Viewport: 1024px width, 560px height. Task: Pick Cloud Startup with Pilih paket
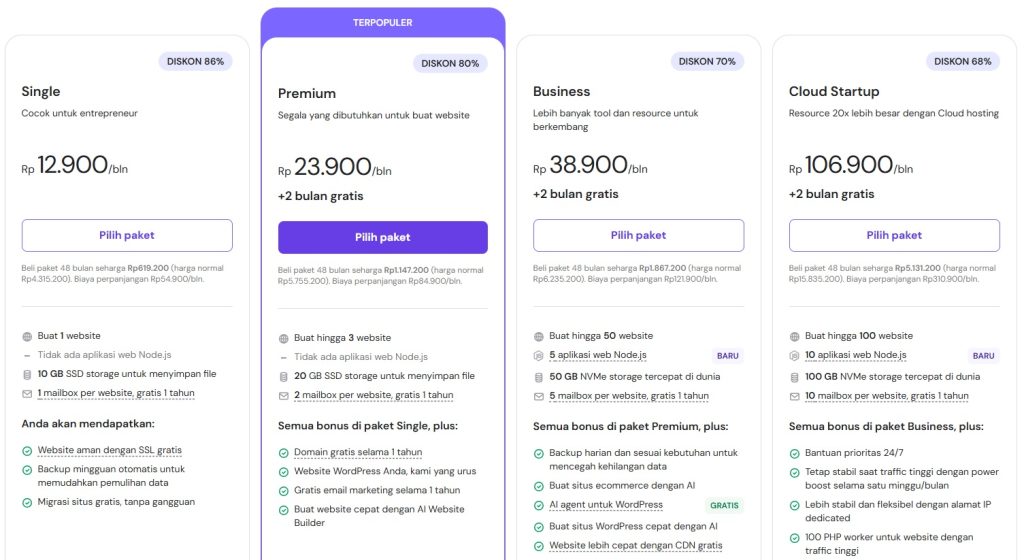894,235
